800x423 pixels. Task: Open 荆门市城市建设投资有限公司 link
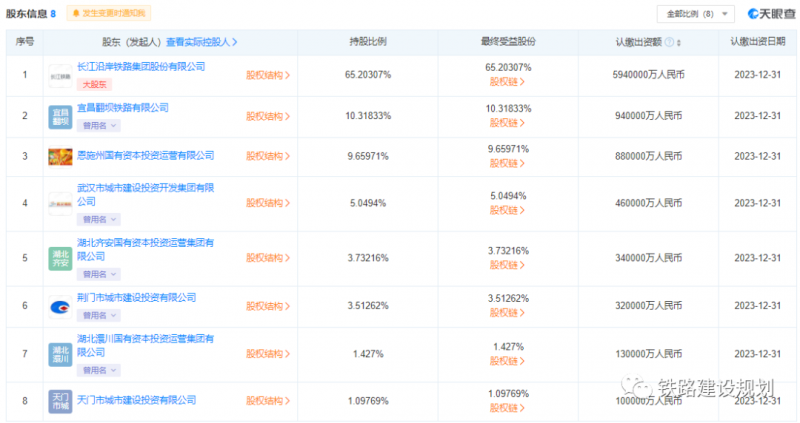pyautogui.click(x=136, y=297)
